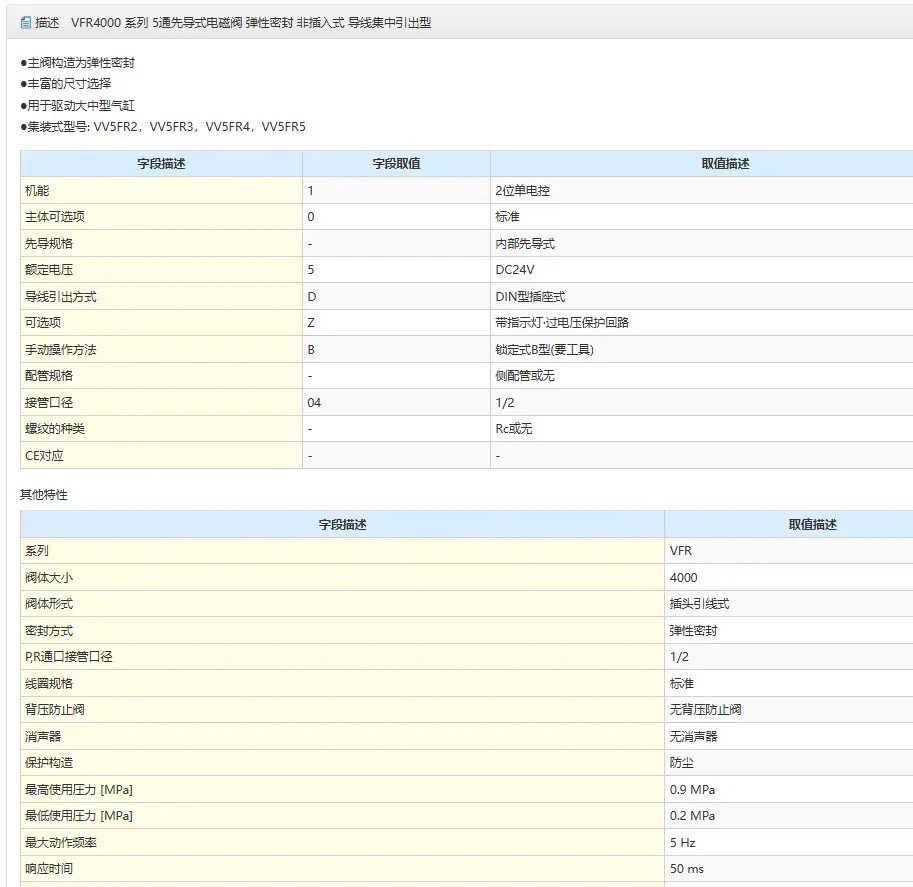Select the 无背压防止阀 value cell
This screenshot has width=913, height=887.
789,709
